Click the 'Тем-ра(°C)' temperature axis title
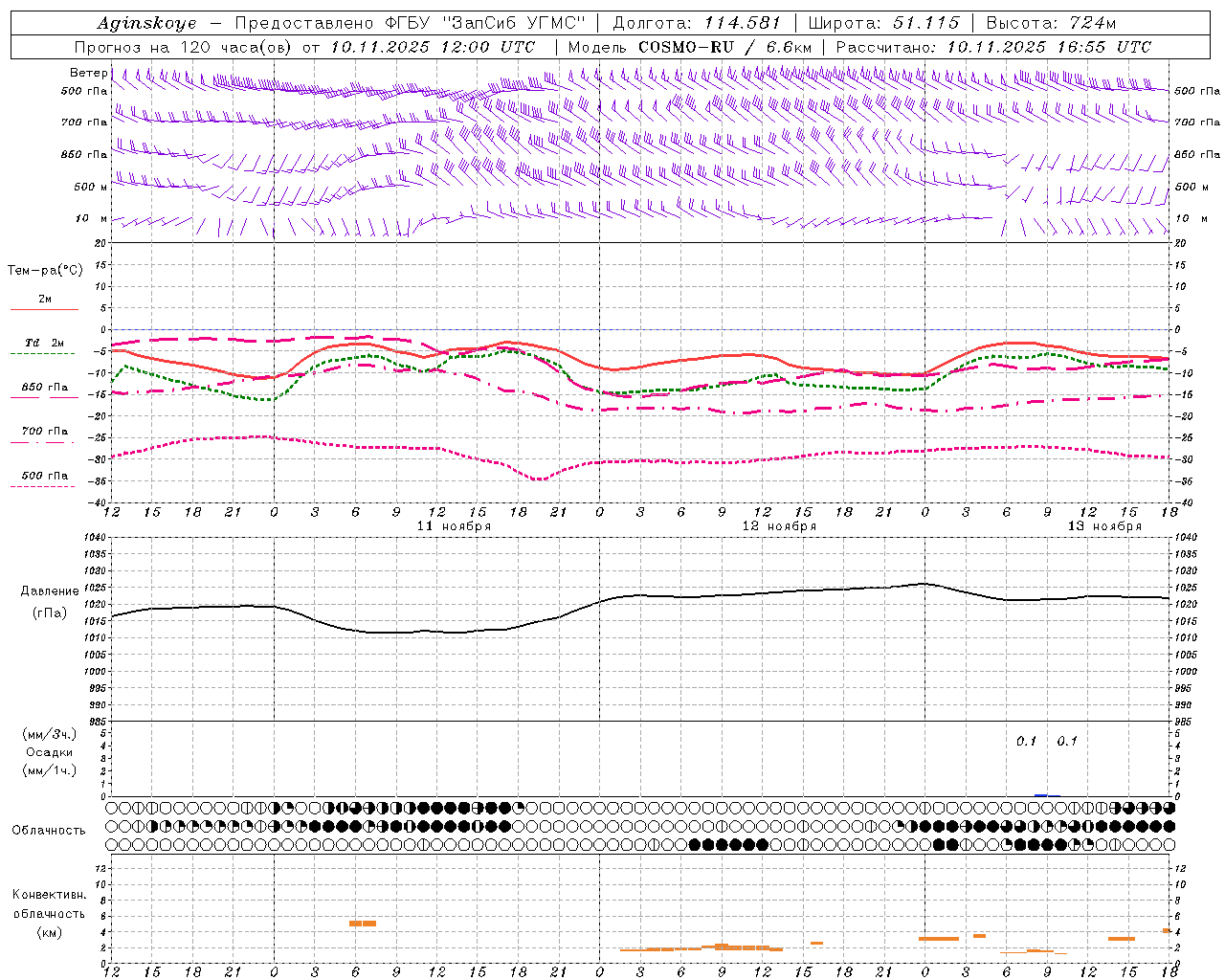This screenshot has height=980, width=1225. click(x=45, y=271)
